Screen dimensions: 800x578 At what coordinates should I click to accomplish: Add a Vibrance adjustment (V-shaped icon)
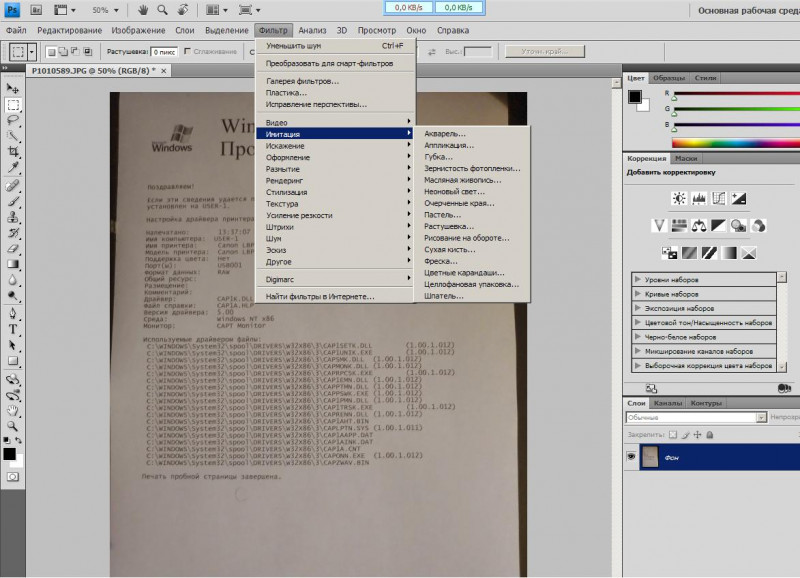tap(659, 225)
